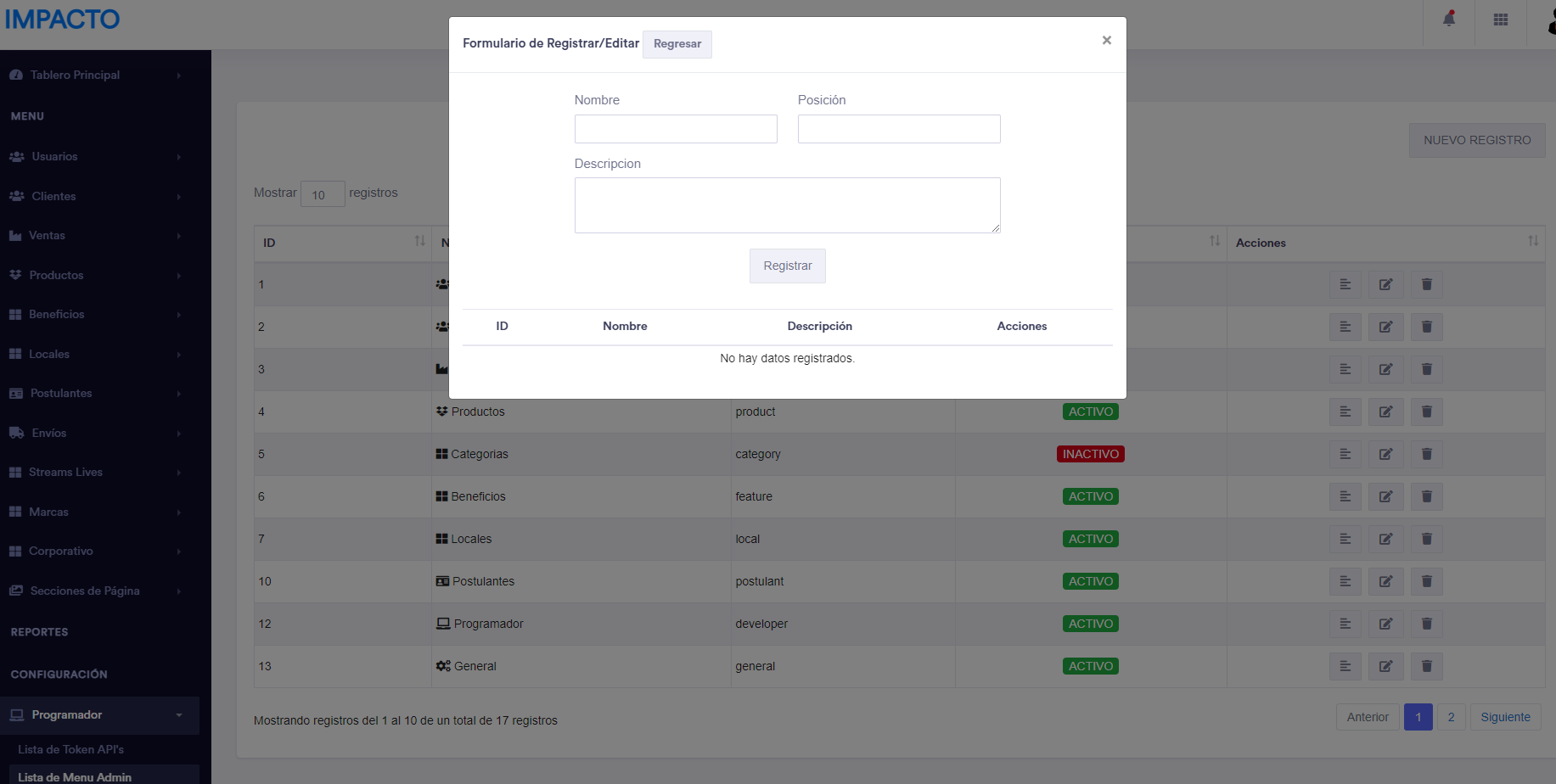Open list icon for Postulantes row
This screenshot has width=1556, height=784.
1345,581
